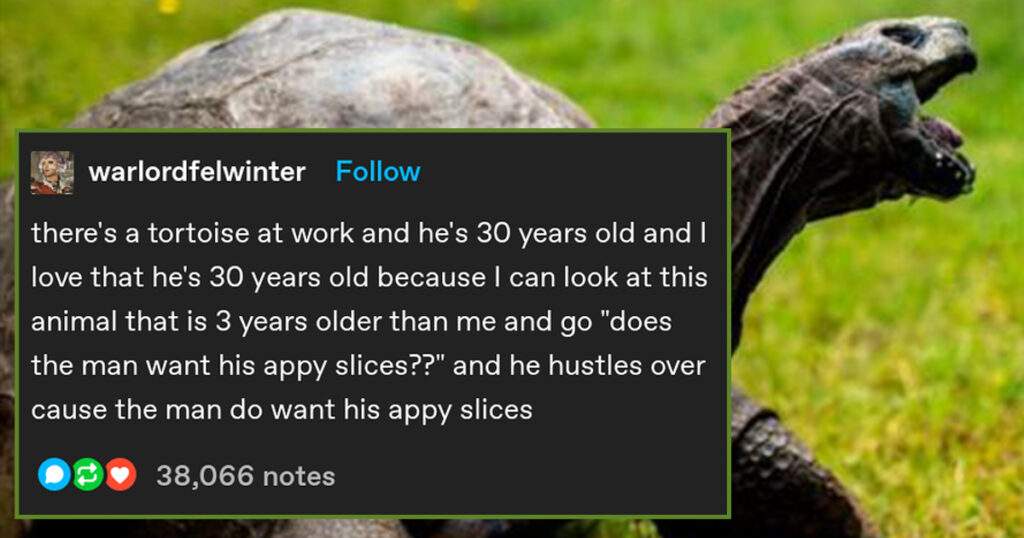
Task: Open the warlordfelwinter username link
Action: 197,172
